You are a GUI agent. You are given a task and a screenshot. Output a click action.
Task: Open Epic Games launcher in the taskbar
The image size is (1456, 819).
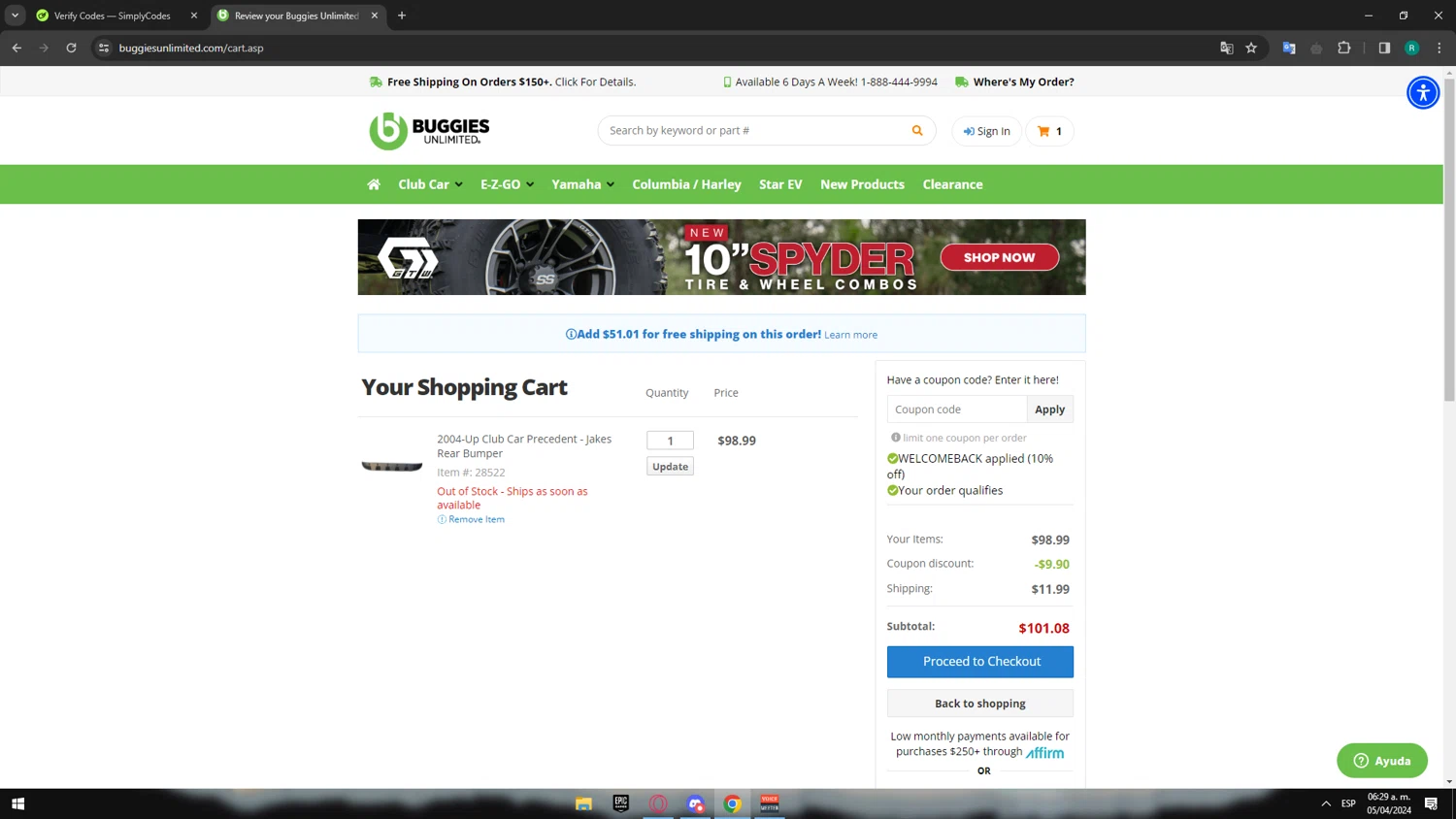coord(621,803)
